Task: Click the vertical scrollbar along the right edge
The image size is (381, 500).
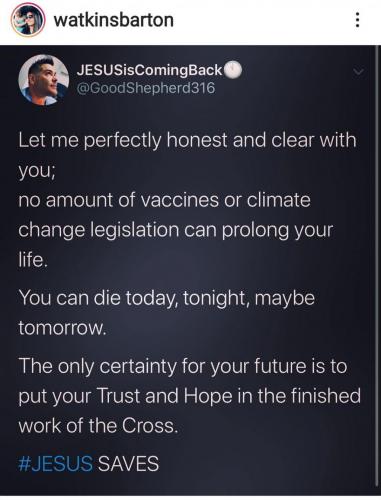Action: tap(377, 270)
